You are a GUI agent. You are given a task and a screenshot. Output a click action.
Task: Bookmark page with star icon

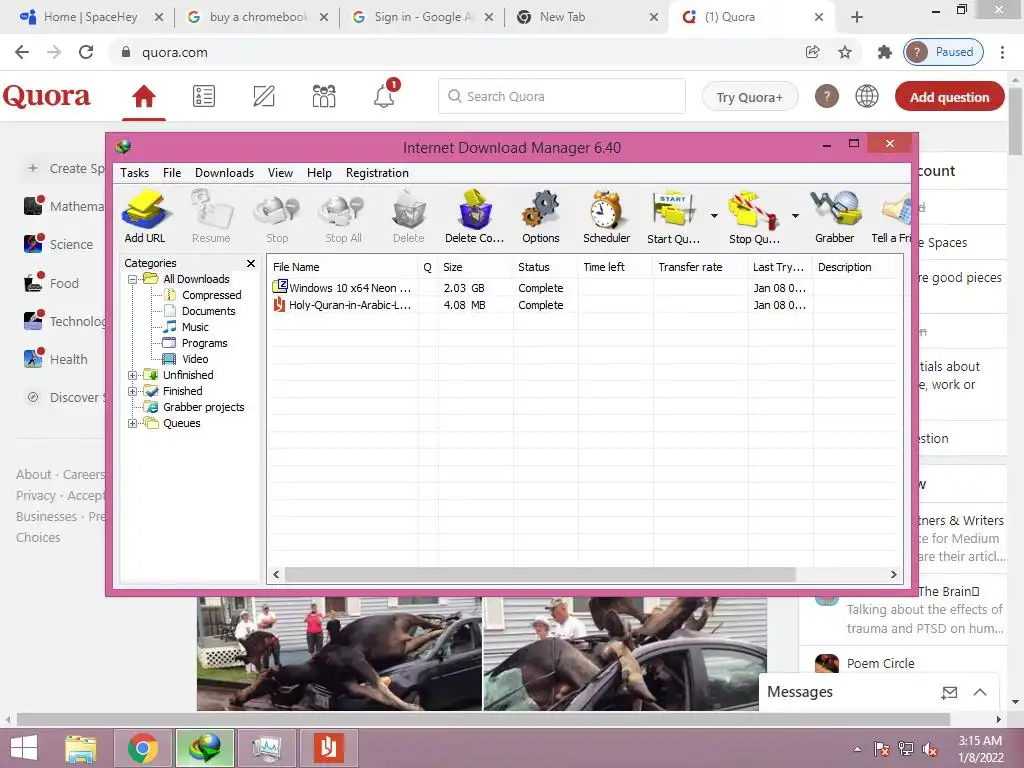(x=845, y=52)
